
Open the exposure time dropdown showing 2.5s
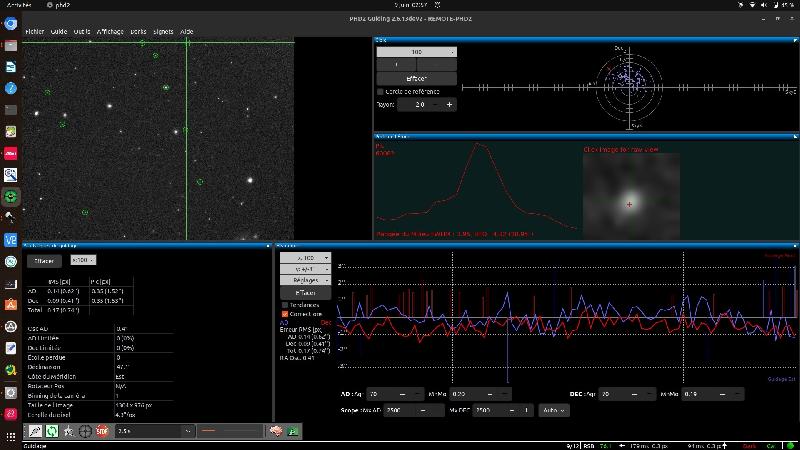(154, 431)
